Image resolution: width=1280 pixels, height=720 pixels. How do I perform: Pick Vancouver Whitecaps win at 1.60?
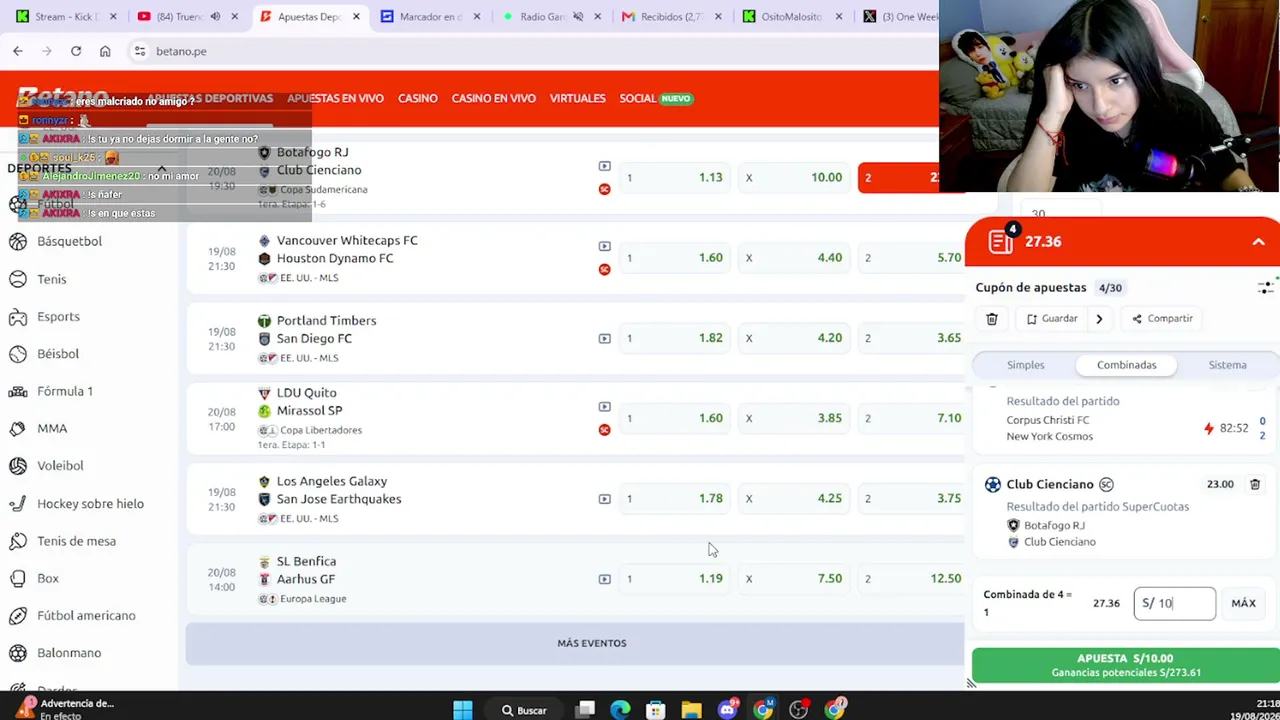click(676, 258)
